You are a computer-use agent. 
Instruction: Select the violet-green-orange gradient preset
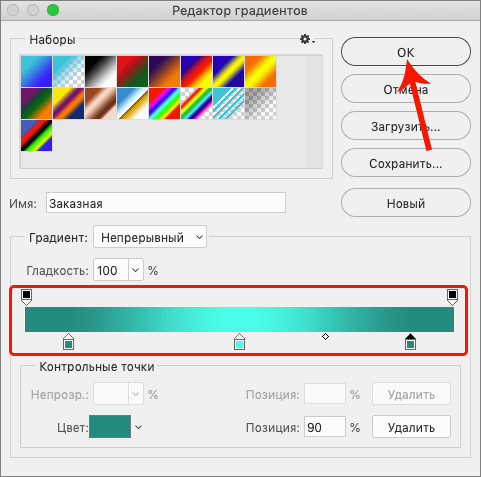coord(36,103)
